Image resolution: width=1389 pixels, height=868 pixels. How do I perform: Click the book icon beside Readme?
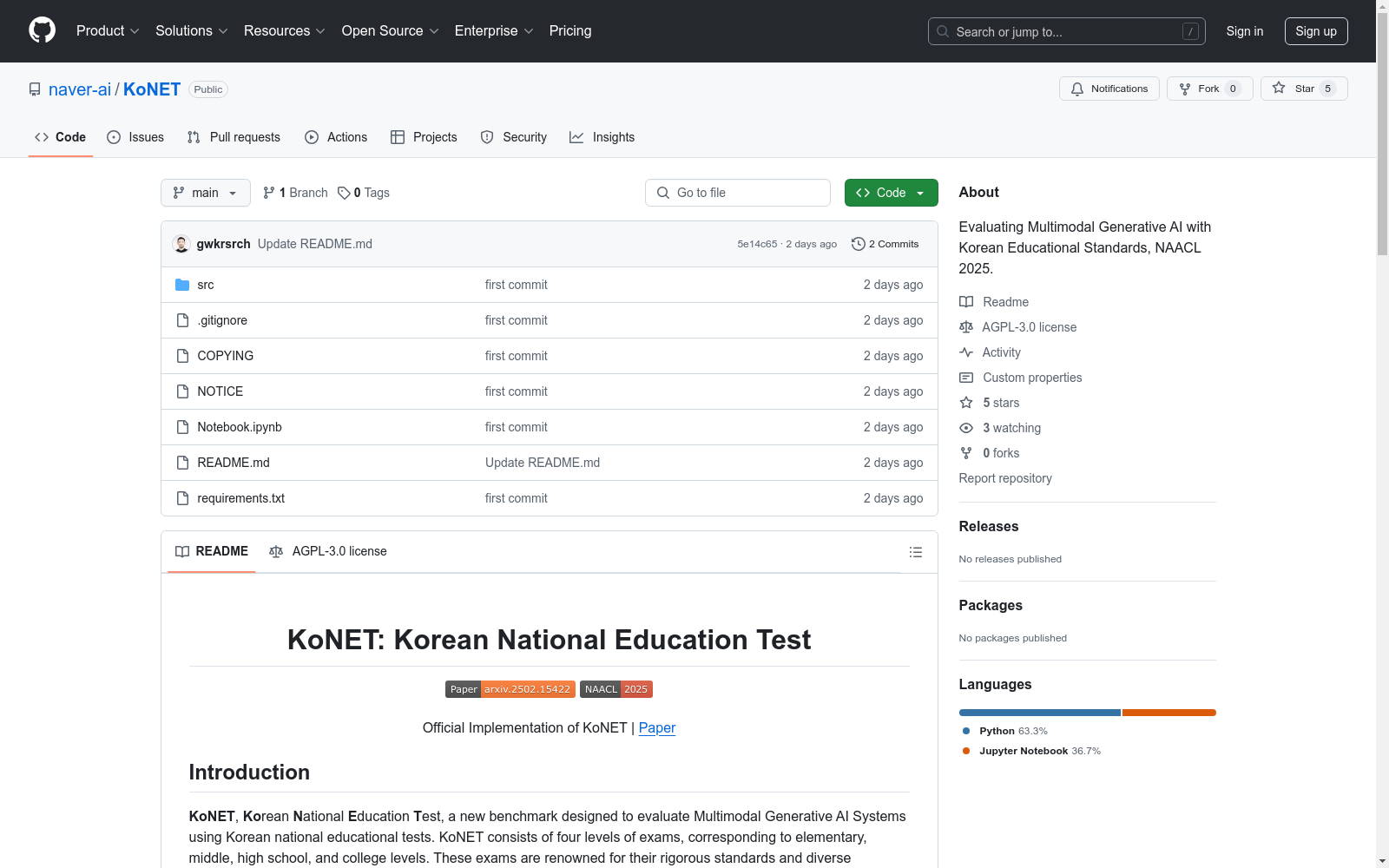click(966, 302)
